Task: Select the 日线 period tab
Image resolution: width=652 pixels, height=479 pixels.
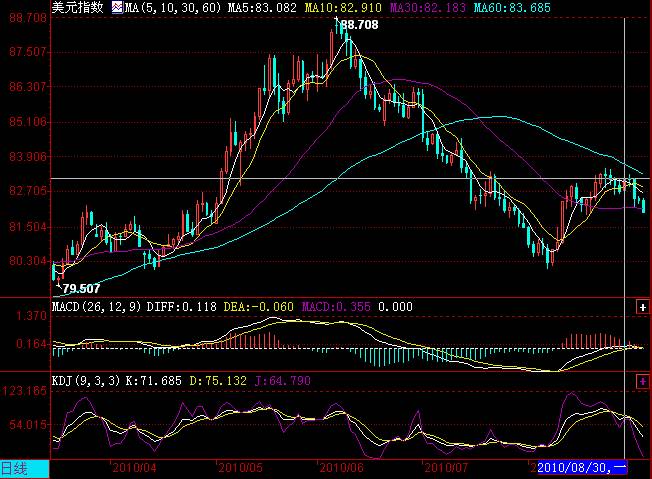Action: [24, 469]
